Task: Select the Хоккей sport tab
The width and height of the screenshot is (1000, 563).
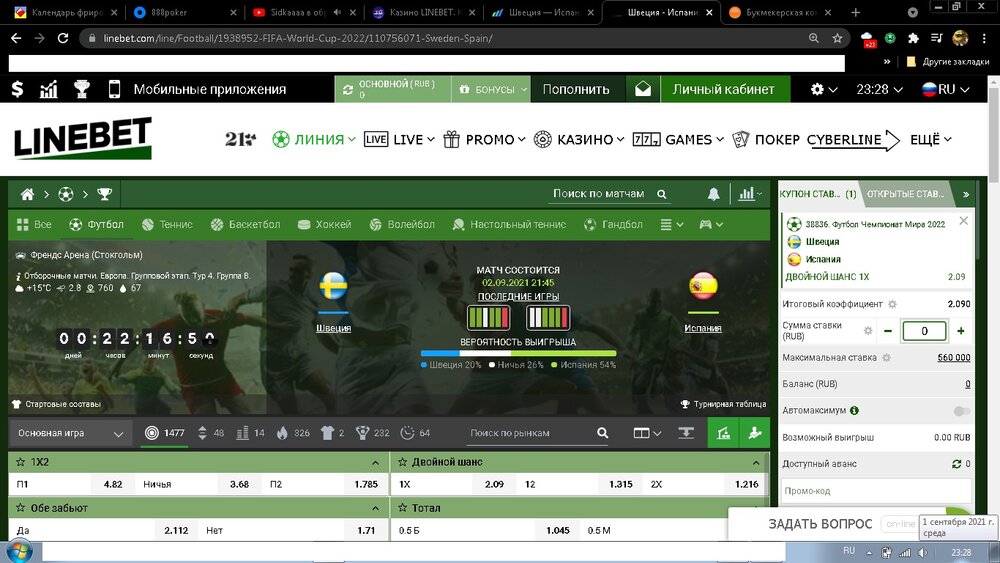Action: coord(325,224)
